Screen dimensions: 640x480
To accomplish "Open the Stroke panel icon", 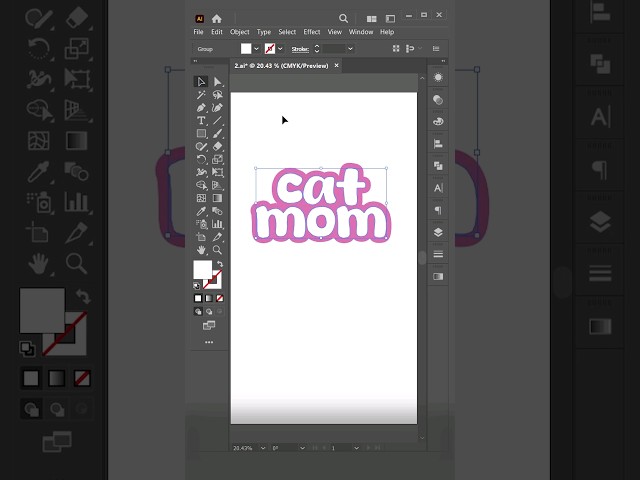I will pos(438,254).
